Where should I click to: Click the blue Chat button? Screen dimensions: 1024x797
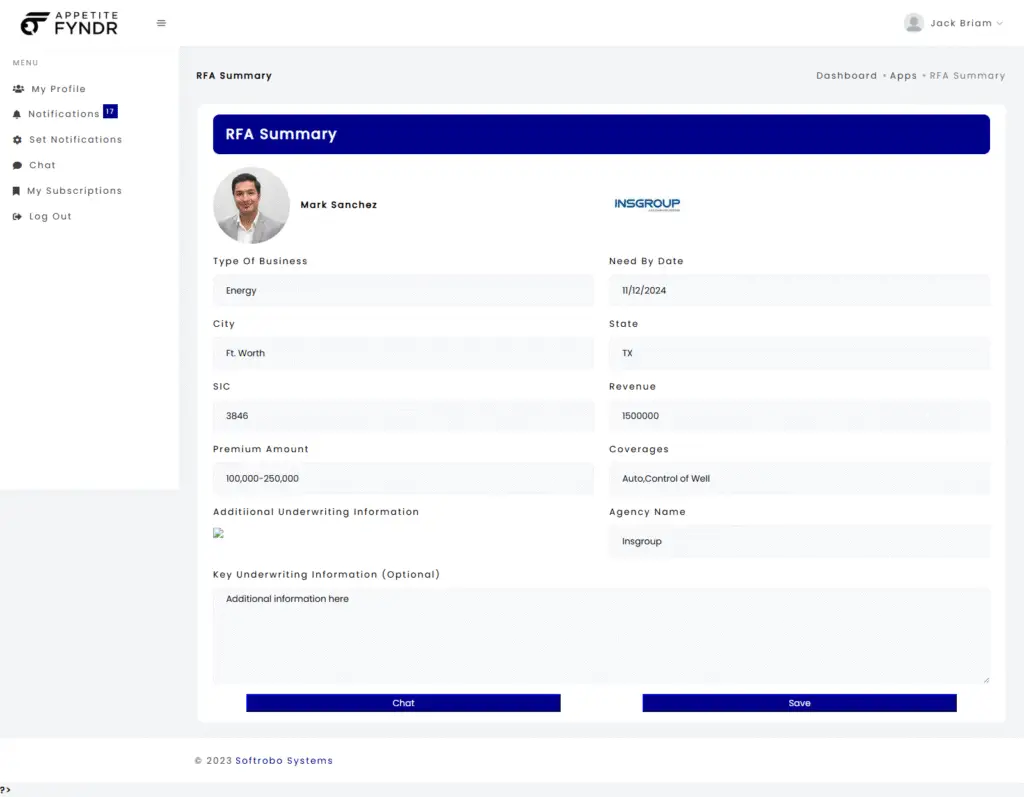click(x=403, y=703)
